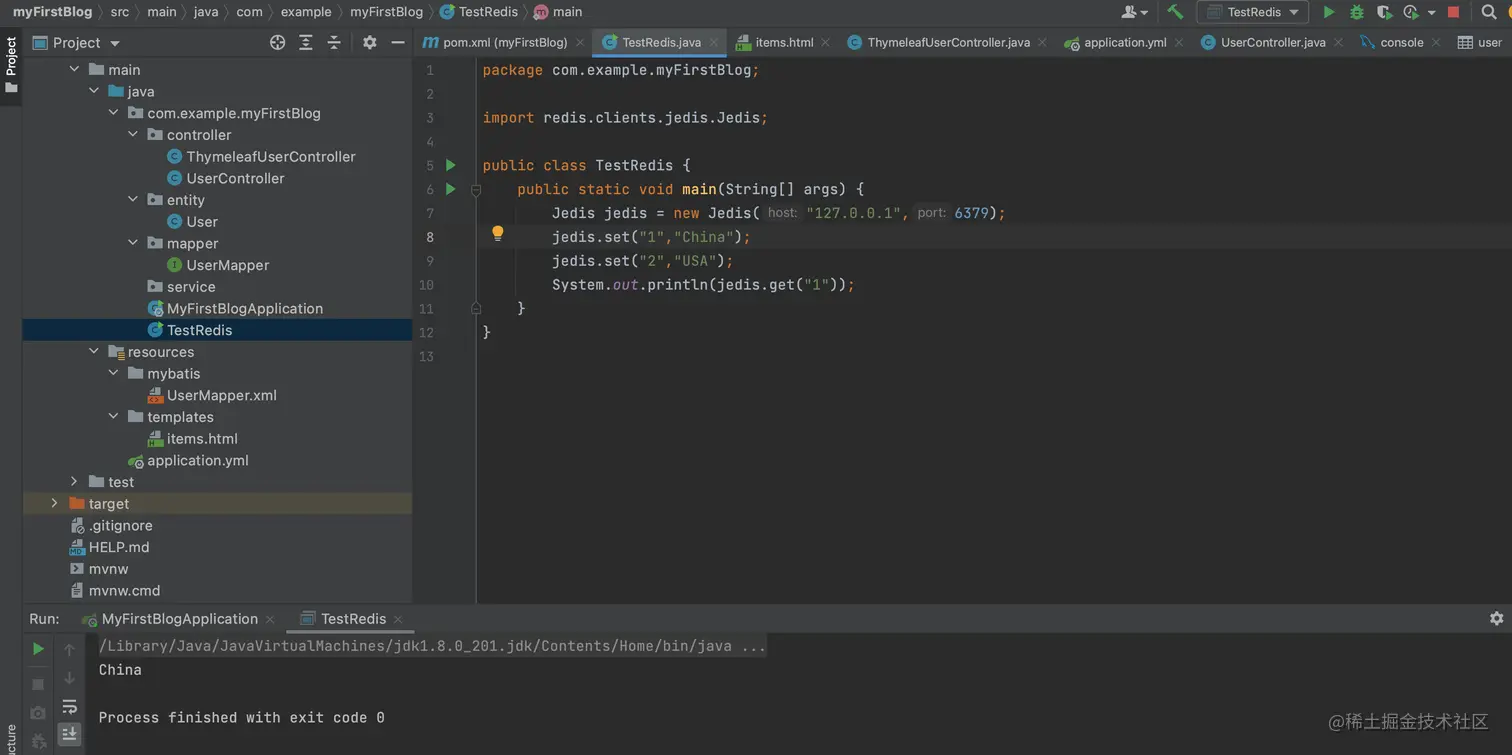Collapse the resources folder
1512x755 pixels.
tap(94, 352)
